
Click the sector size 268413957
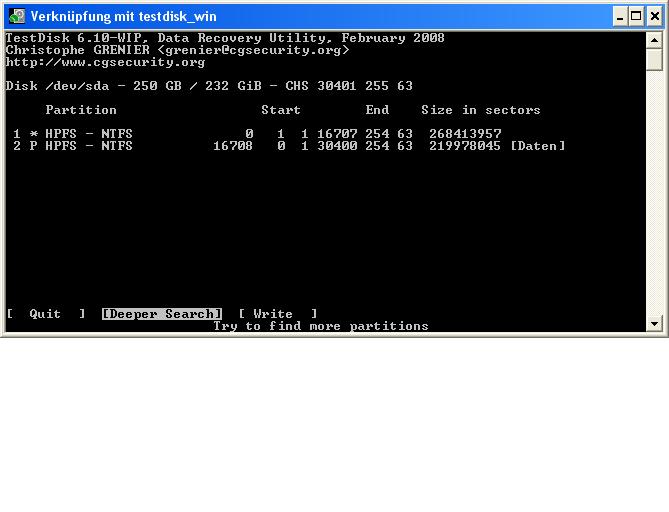465,134
